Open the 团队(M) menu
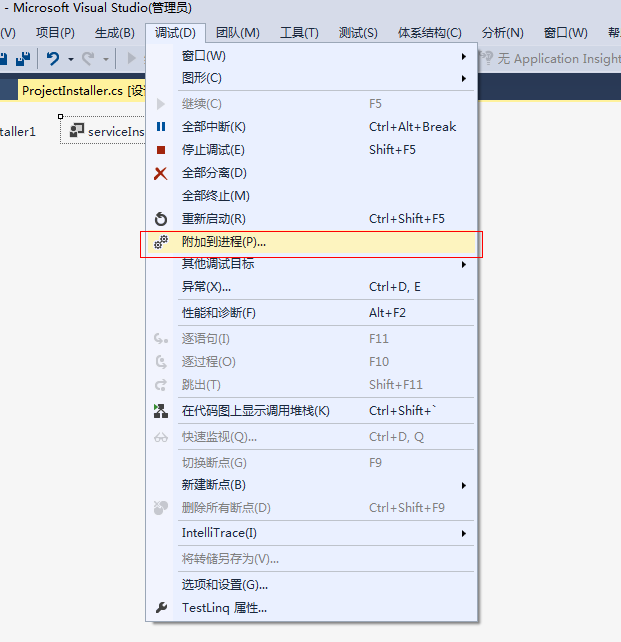The image size is (621, 642). [x=238, y=33]
